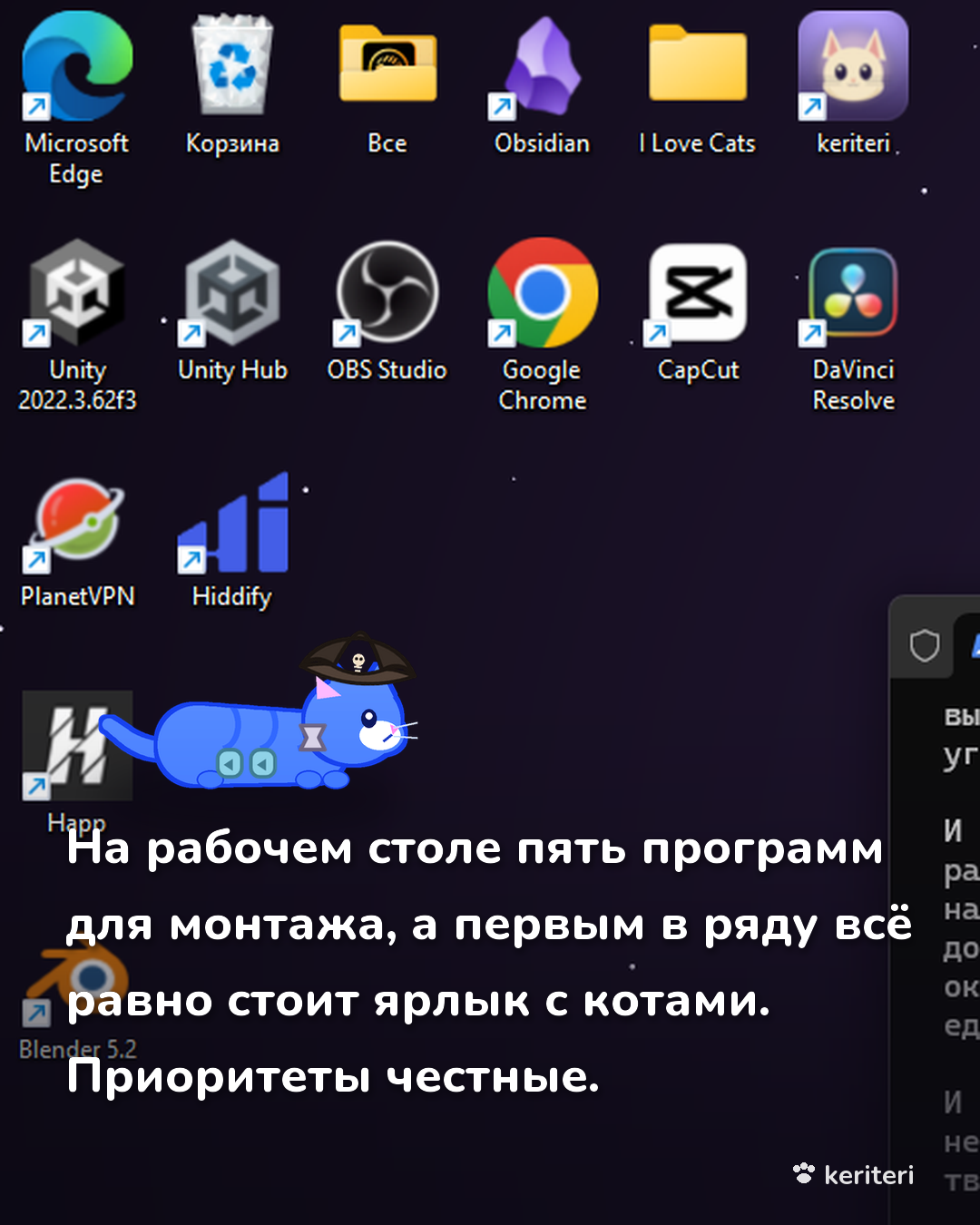The image size is (980, 1225).
Task: Select the label text 'Obsidian'
Action: click(x=542, y=143)
